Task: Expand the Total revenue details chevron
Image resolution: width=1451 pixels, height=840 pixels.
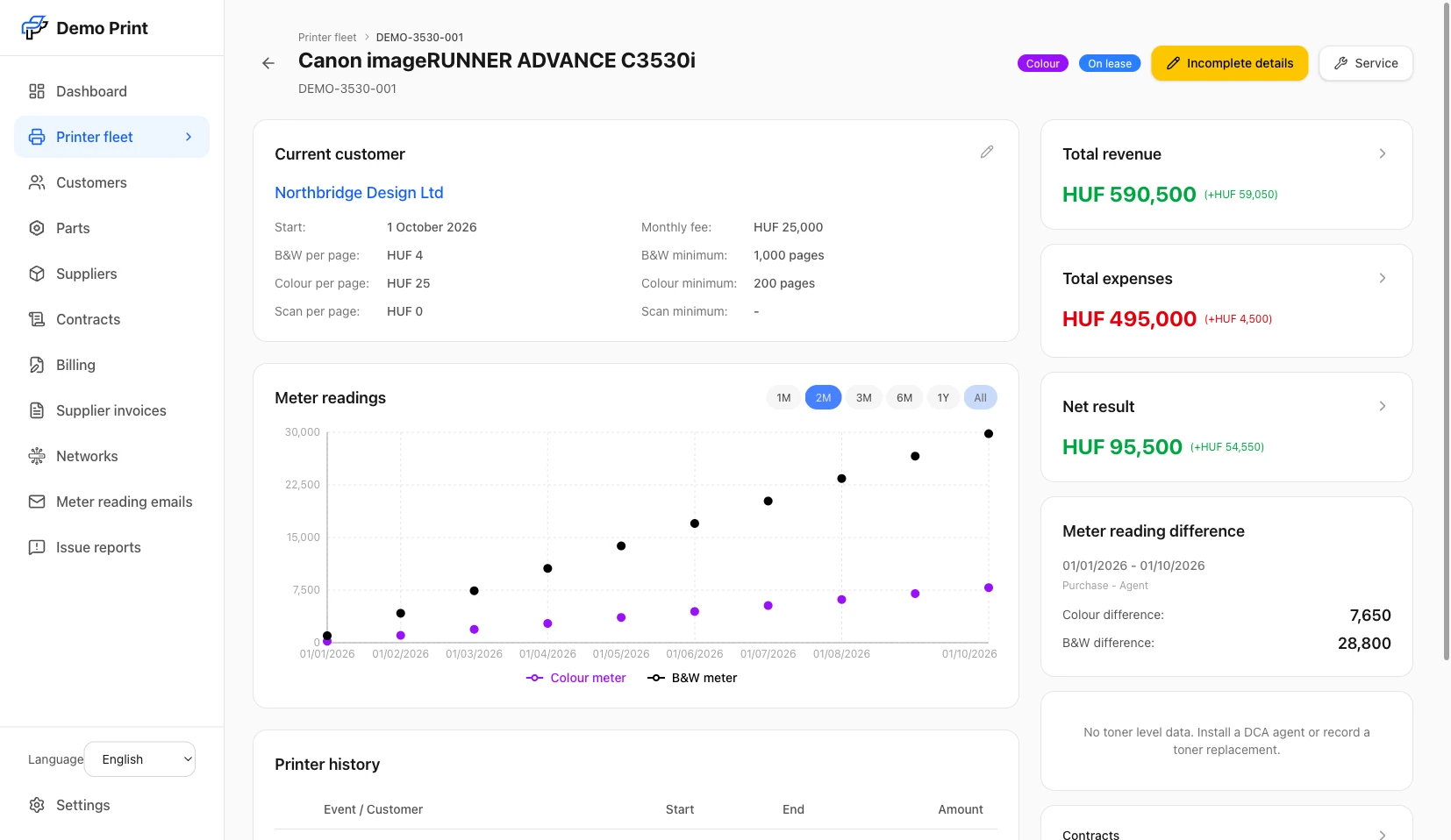Action: tap(1383, 153)
